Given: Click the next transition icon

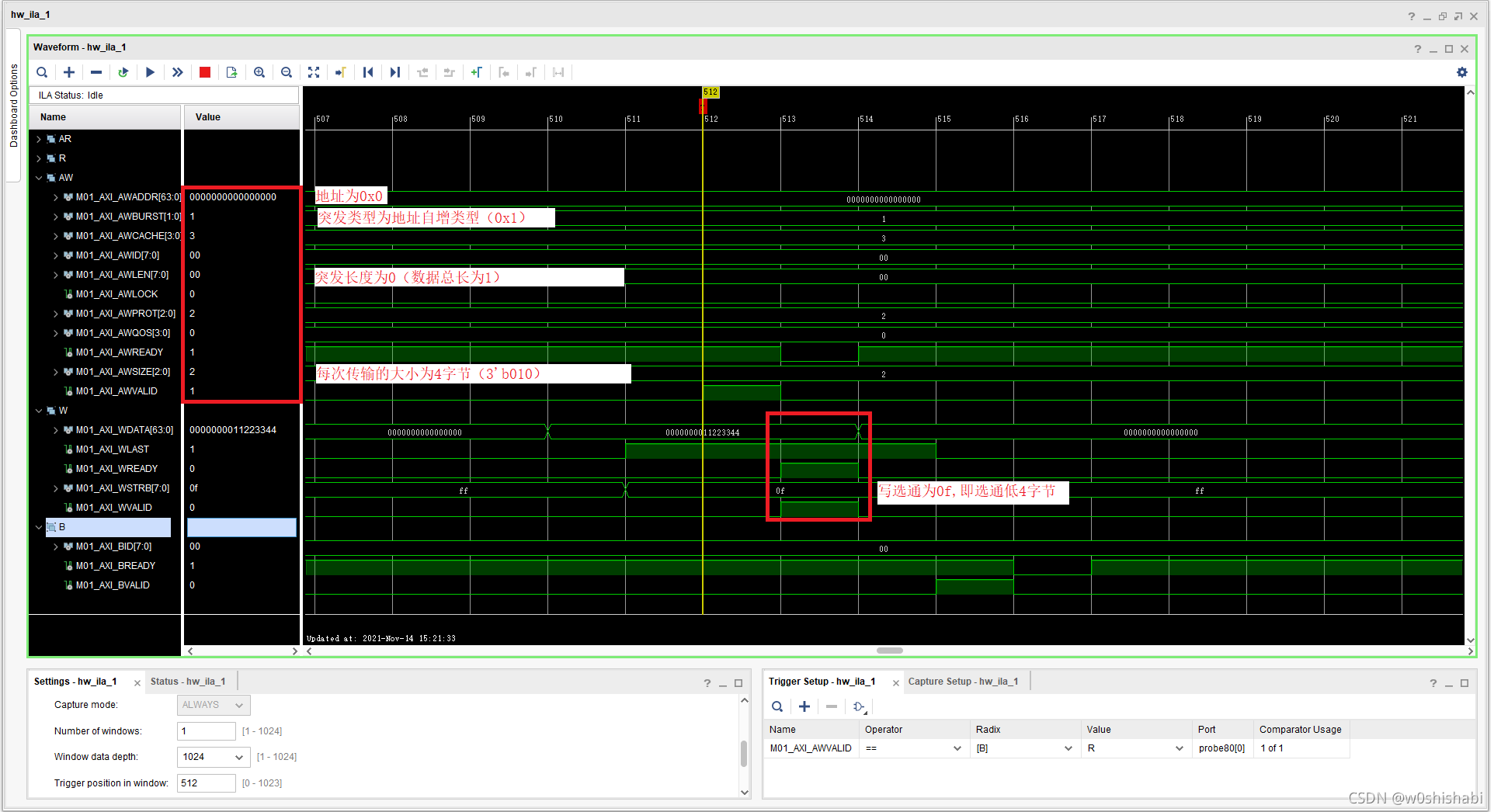Looking at the screenshot, I should [449, 72].
